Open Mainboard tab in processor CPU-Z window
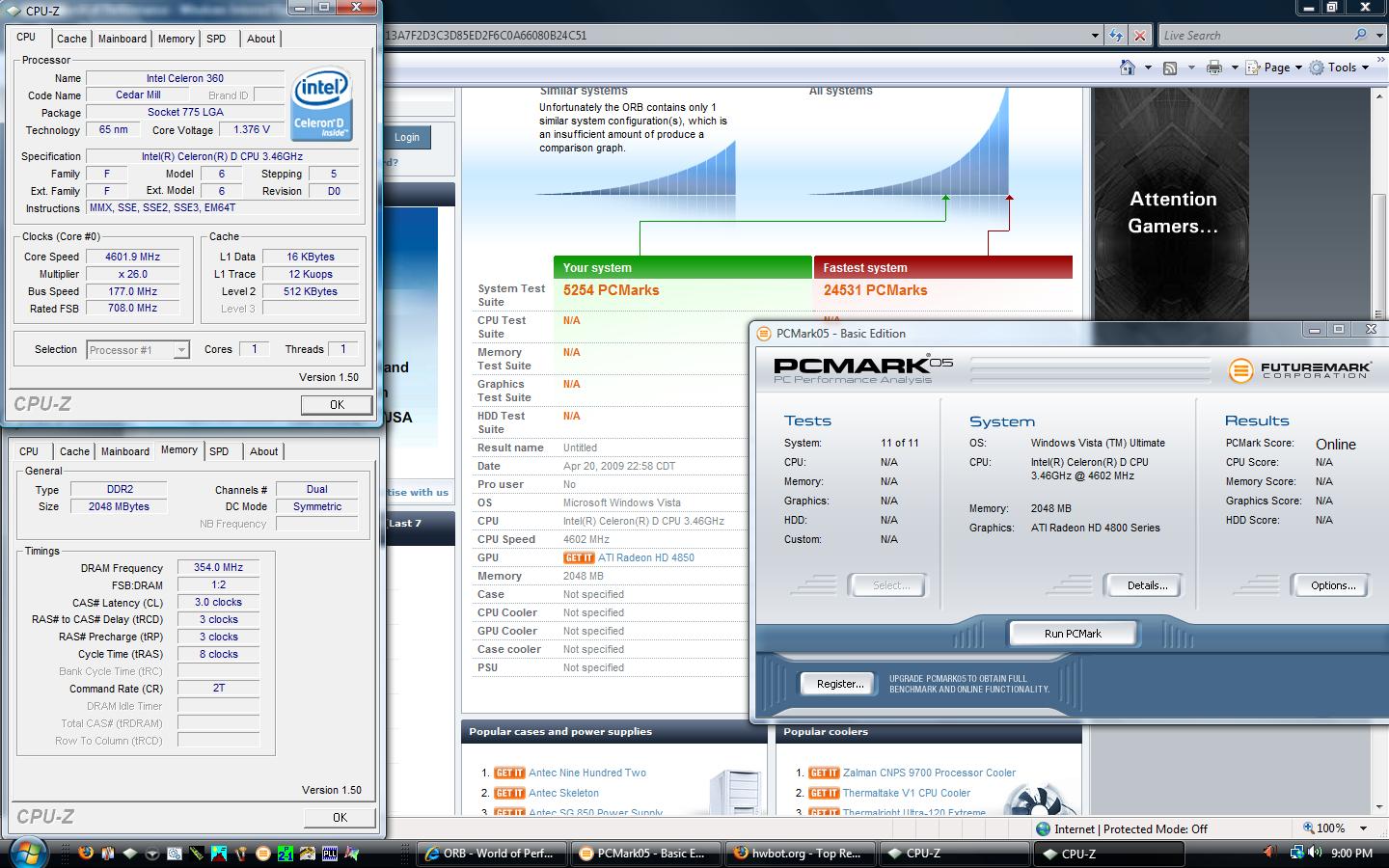1389x868 pixels. [x=123, y=39]
